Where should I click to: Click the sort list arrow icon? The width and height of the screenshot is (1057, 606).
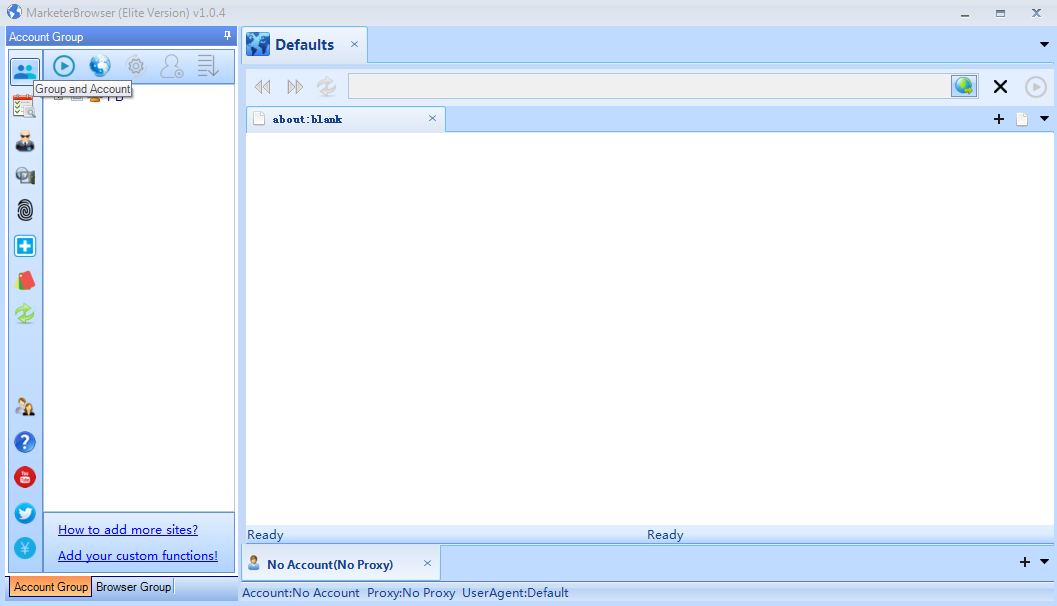(x=208, y=66)
